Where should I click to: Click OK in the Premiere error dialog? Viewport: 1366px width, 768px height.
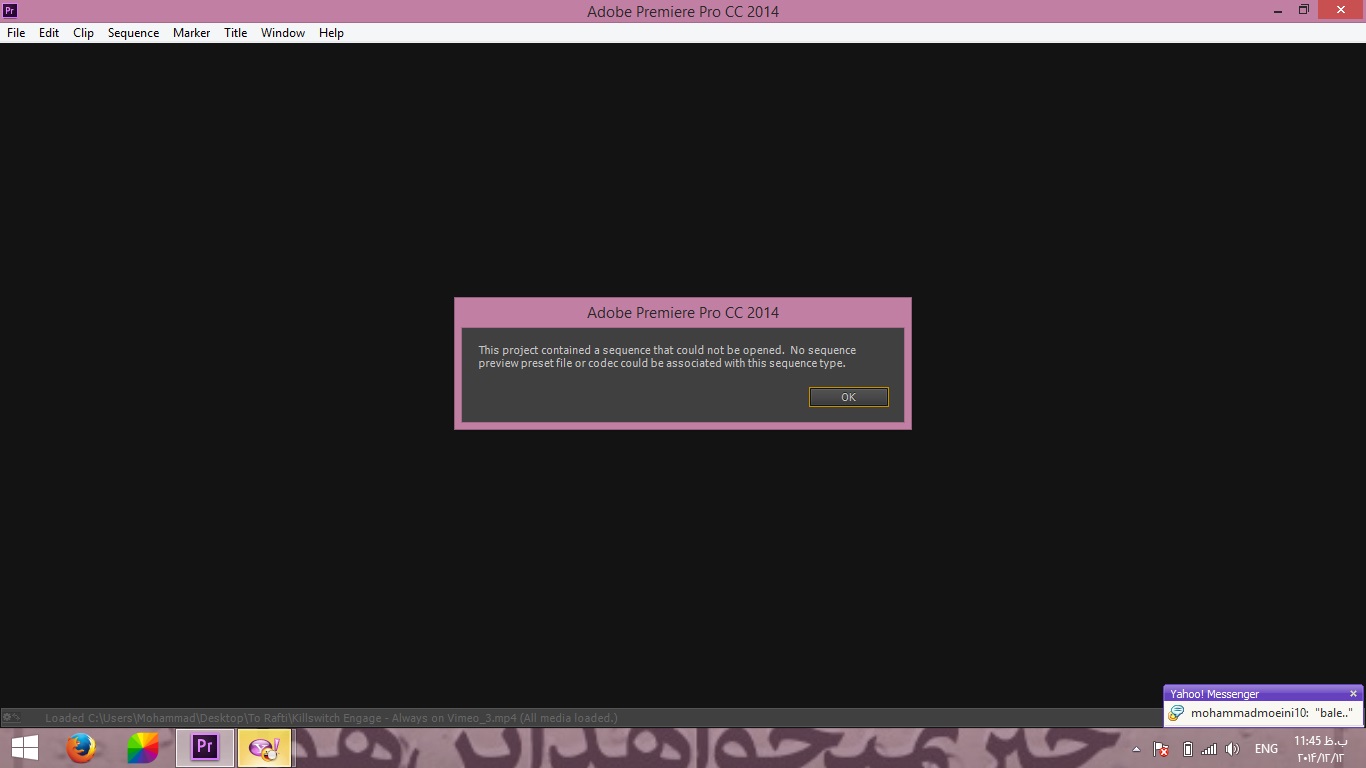[848, 397]
